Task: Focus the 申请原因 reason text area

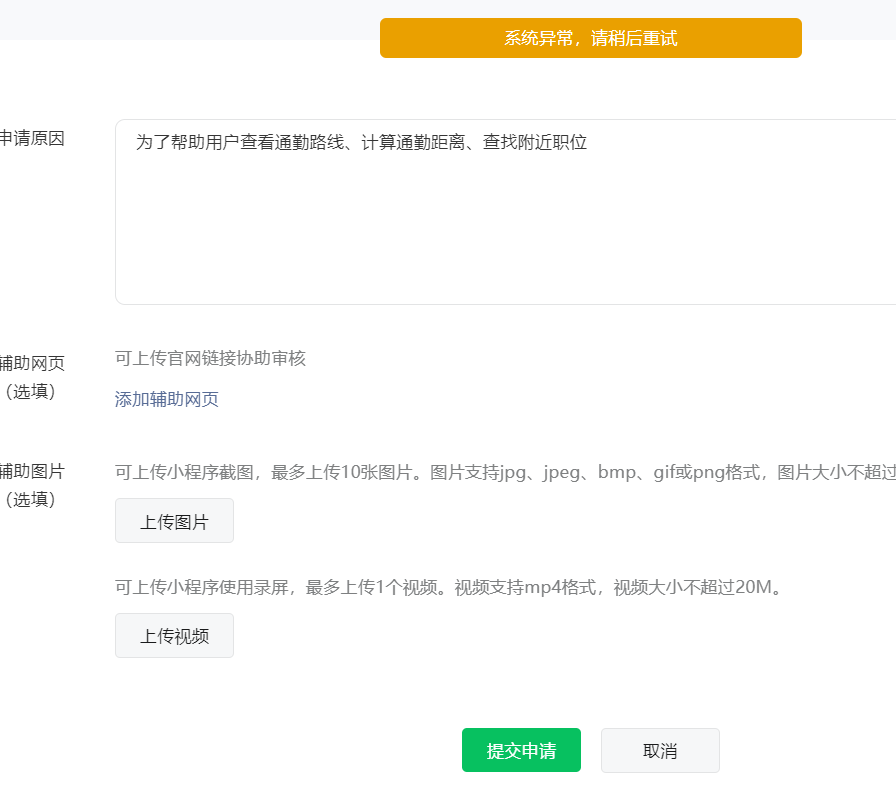Action: (x=505, y=212)
